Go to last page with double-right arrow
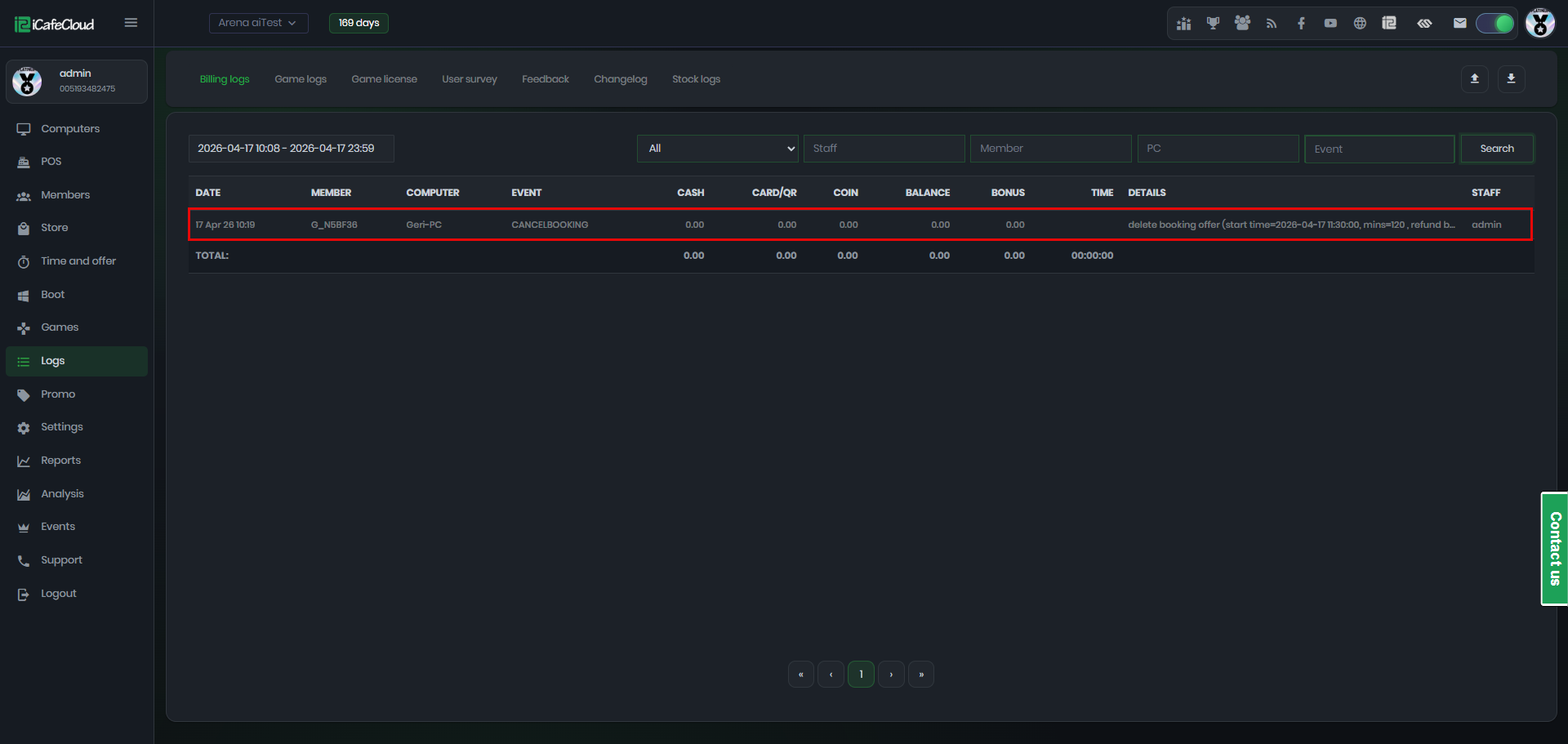Viewport: 1568px width, 744px height. click(921, 675)
